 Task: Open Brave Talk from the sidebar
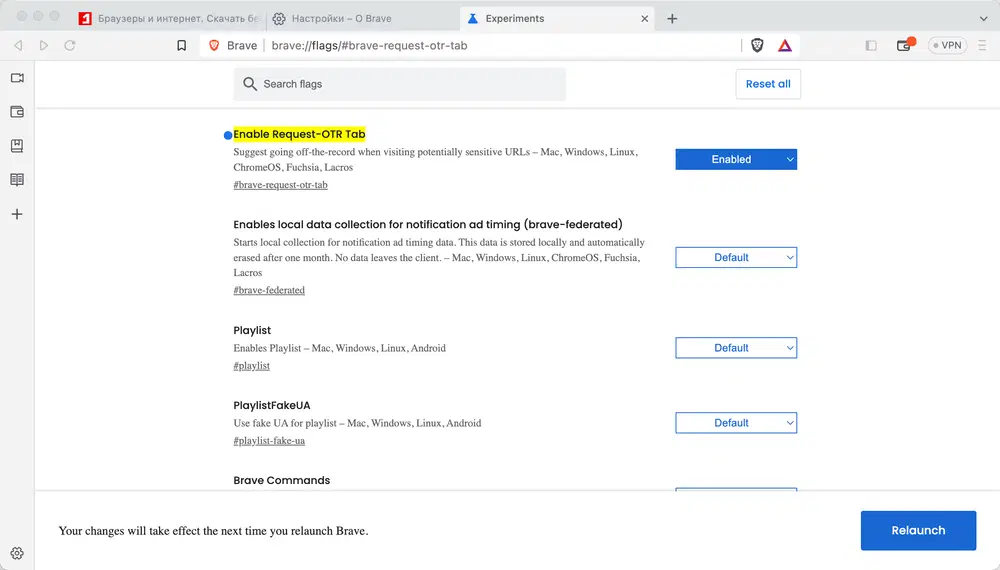[x=17, y=78]
